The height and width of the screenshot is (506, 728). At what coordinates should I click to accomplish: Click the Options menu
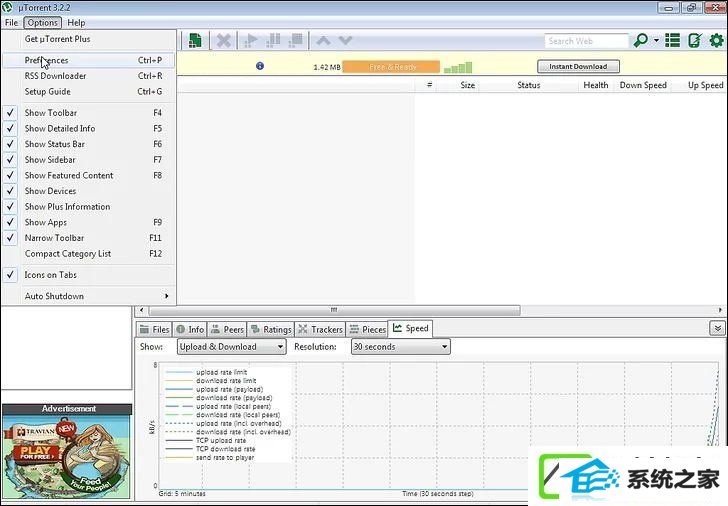pyautogui.click(x=43, y=23)
